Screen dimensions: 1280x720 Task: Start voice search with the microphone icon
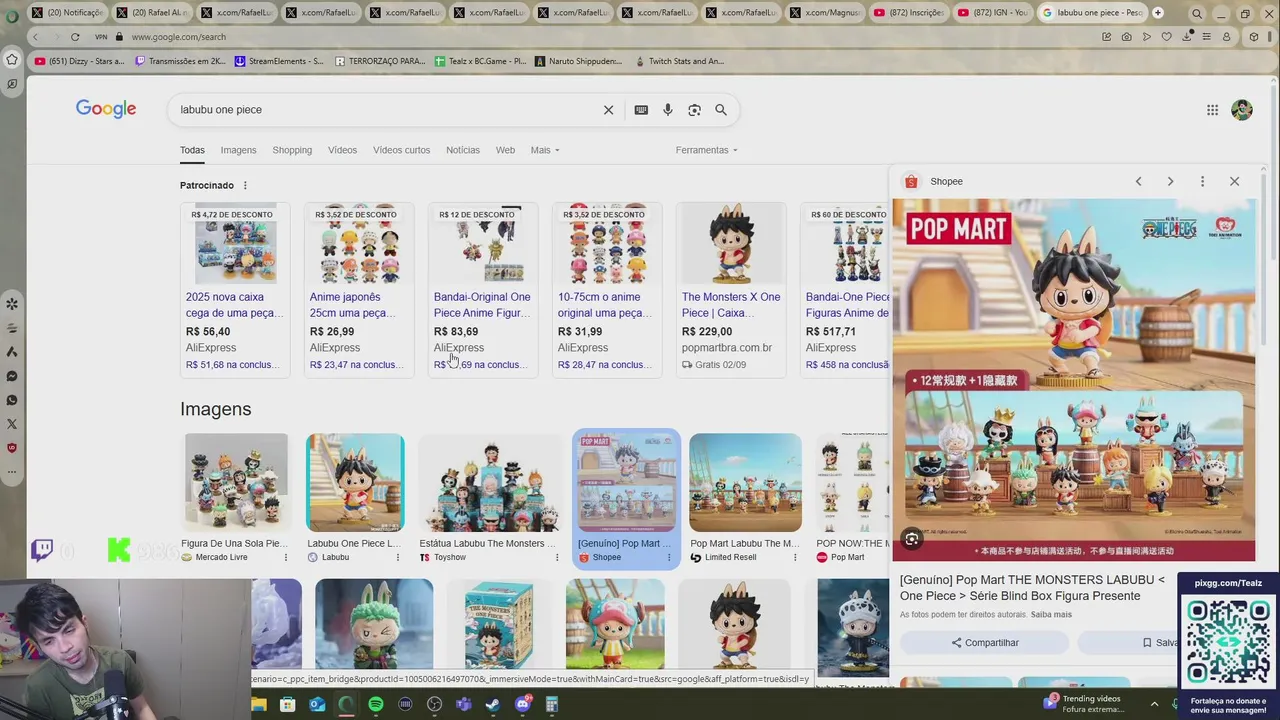pyautogui.click(x=668, y=110)
